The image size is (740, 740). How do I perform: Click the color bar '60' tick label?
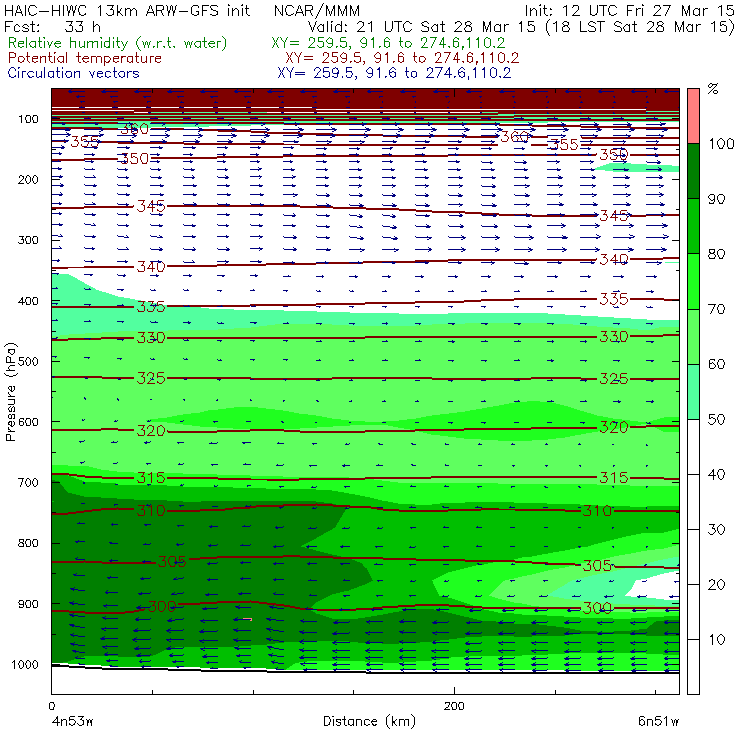tap(716, 364)
